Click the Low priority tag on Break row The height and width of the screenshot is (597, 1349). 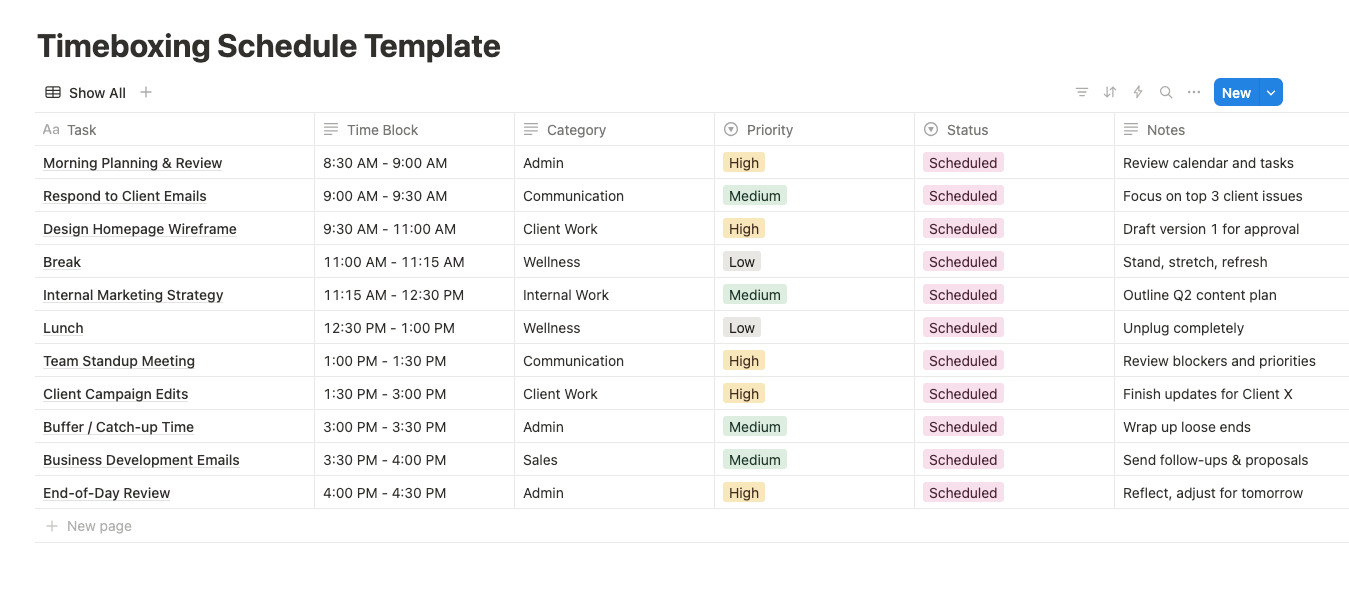coord(742,262)
